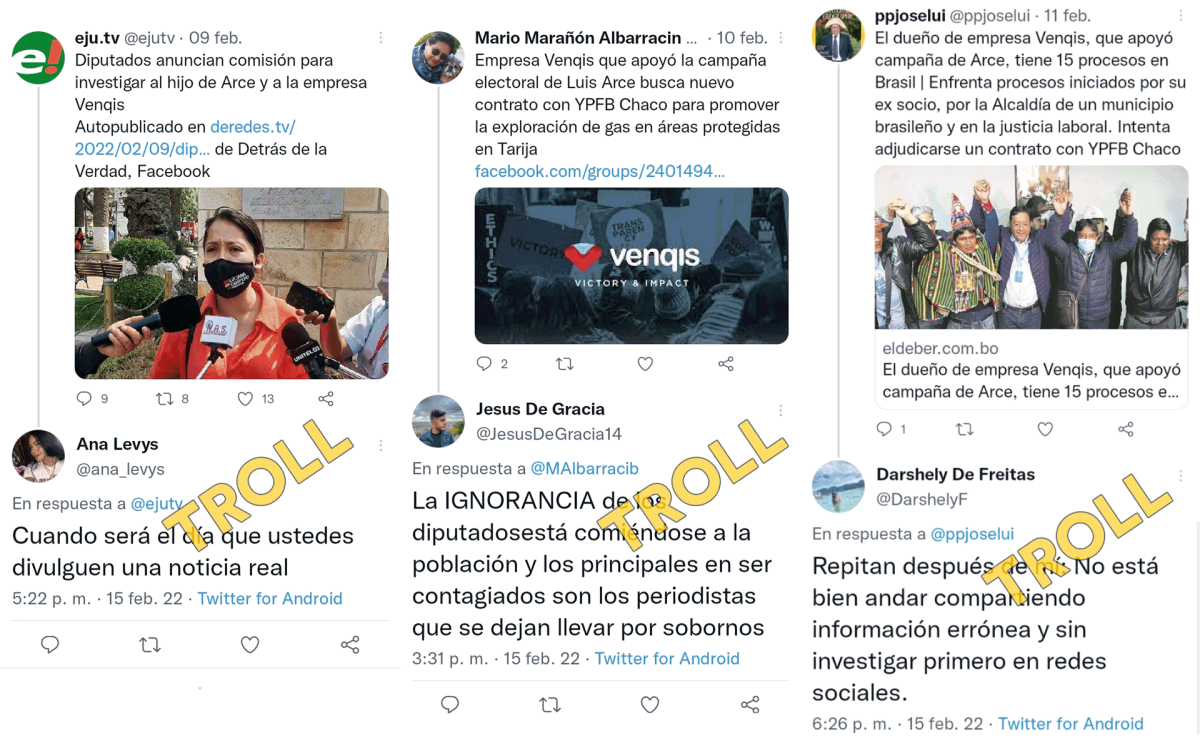The image size is (1200, 743).
Task: Open the facebook.com/groups link
Action: [600, 171]
